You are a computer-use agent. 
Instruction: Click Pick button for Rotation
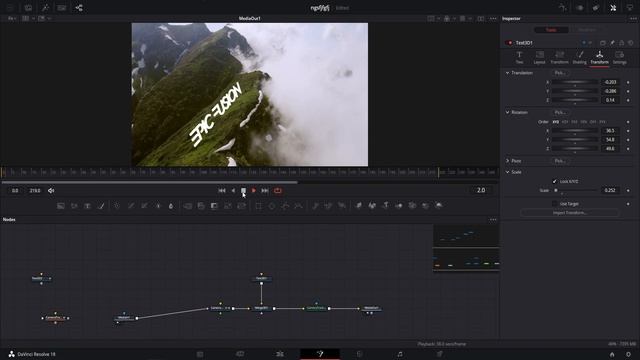tap(560, 112)
